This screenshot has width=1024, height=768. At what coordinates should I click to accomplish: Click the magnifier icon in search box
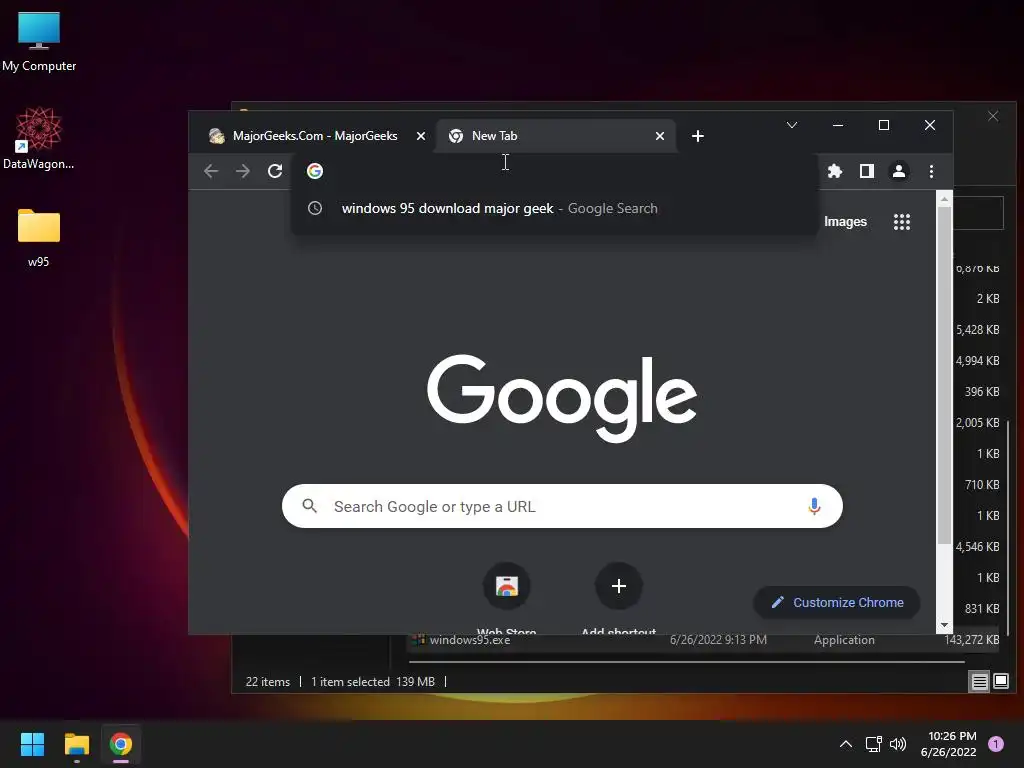(310, 505)
